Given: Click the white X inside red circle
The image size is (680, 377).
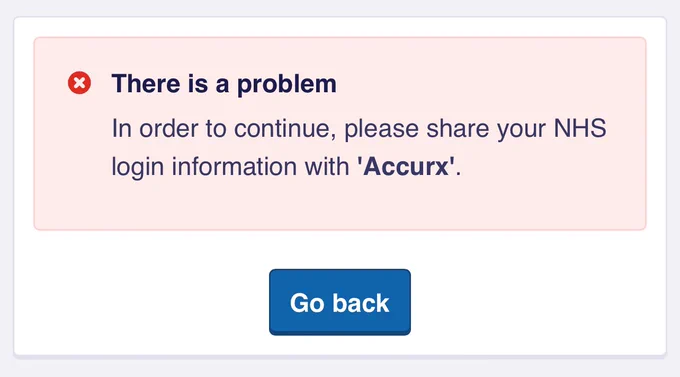Looking at the screenshot, I should coord(79,83).
